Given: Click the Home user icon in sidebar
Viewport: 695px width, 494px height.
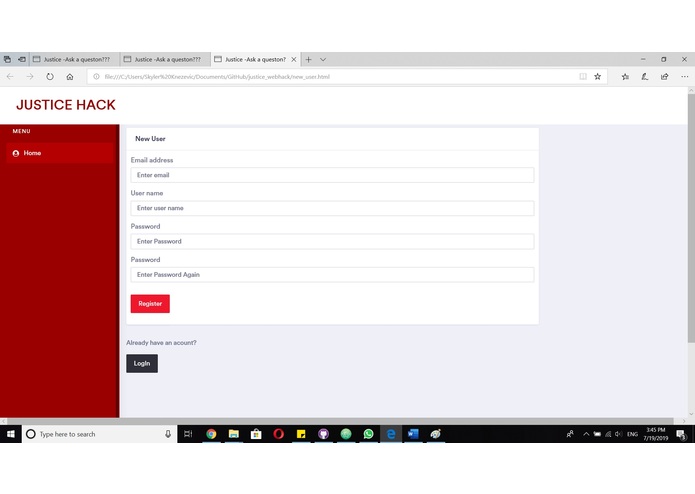Looking at the screenshot, I should pyautogui.click(x=16, y=153).
